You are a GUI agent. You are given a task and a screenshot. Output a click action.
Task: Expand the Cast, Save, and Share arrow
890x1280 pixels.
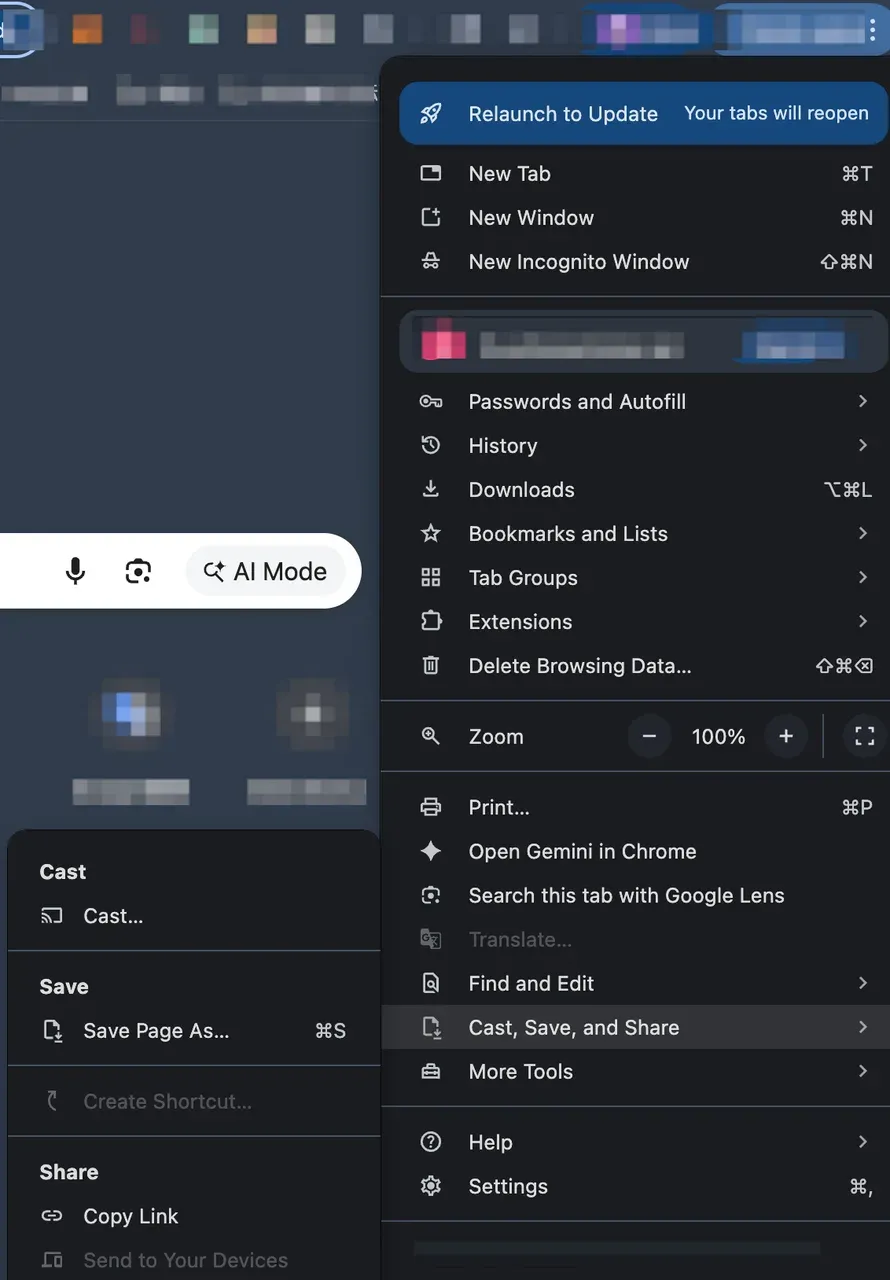tap(862, 1028)
